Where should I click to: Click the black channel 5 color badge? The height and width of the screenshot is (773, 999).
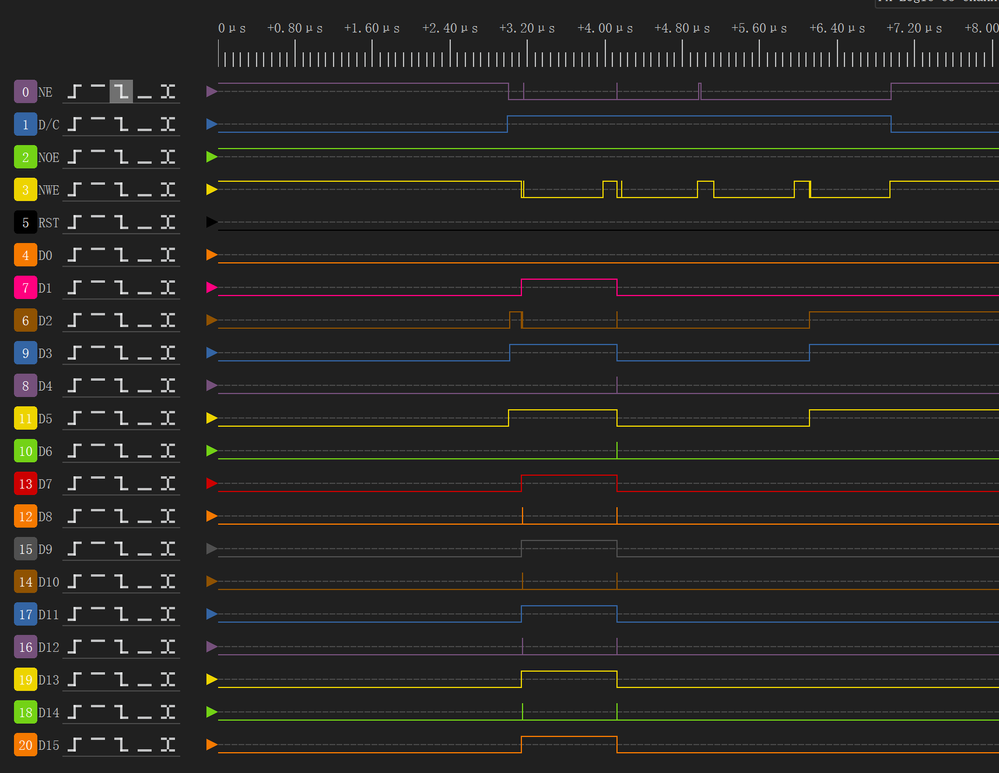pyautogui.click(x=25, y=222)
